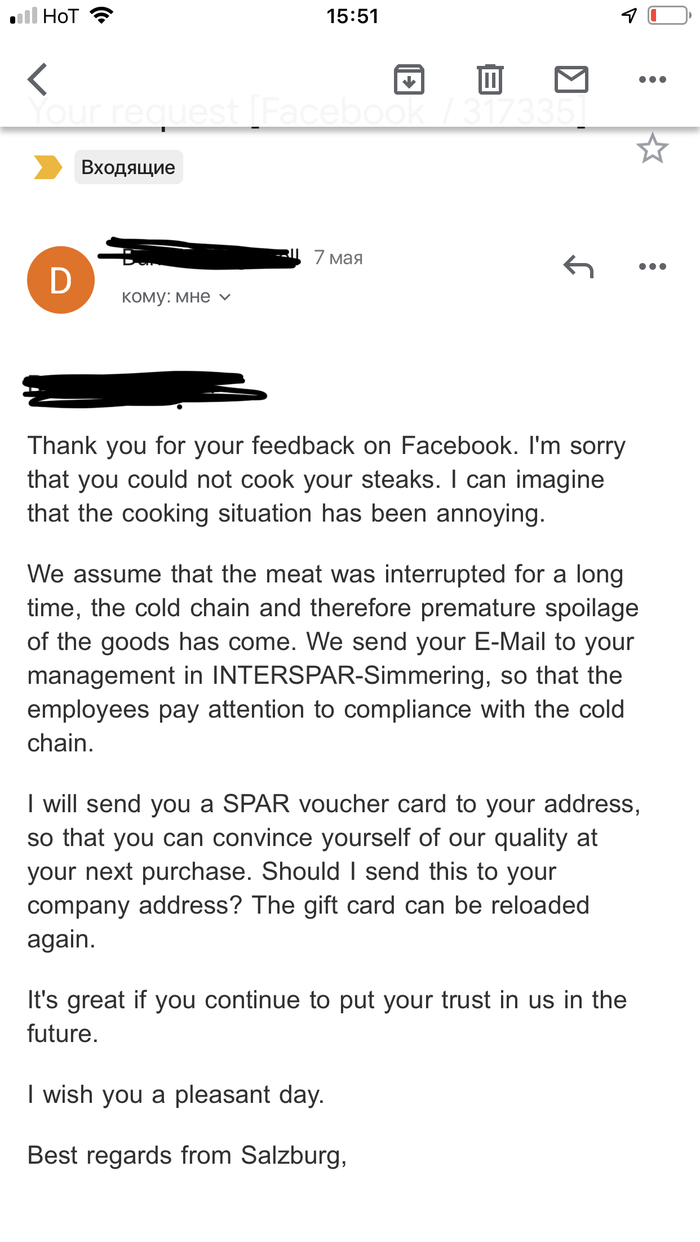
Task: Open the Входящие label
Action: [x=128, y=168]
